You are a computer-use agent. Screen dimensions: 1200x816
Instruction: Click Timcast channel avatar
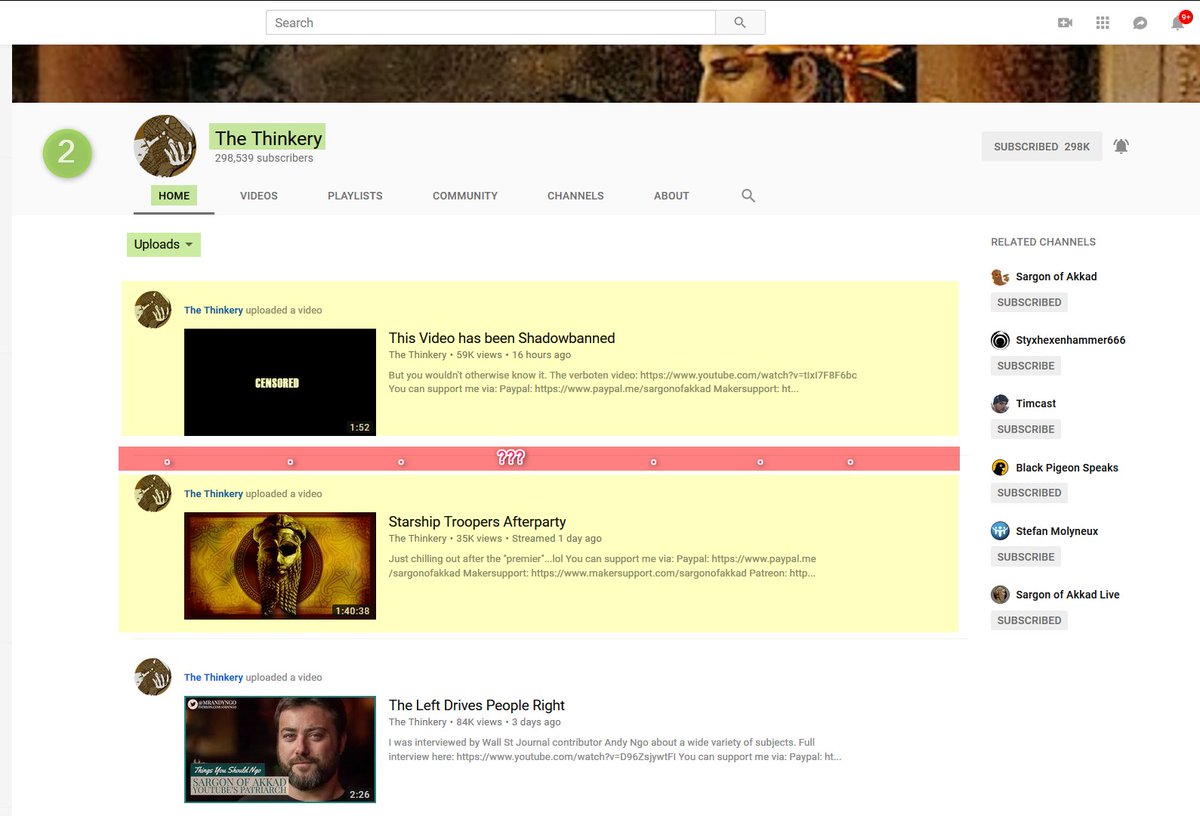coord(1000,404)
